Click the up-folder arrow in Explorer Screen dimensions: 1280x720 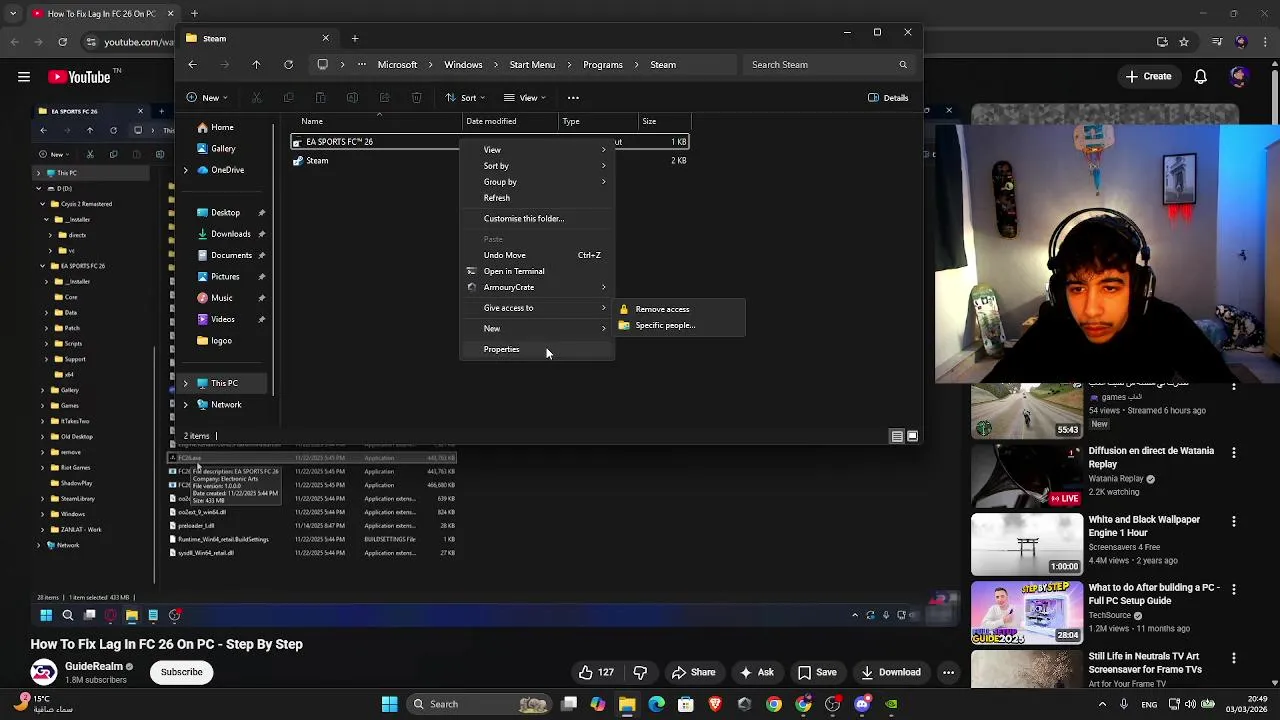tap(256, 65)
